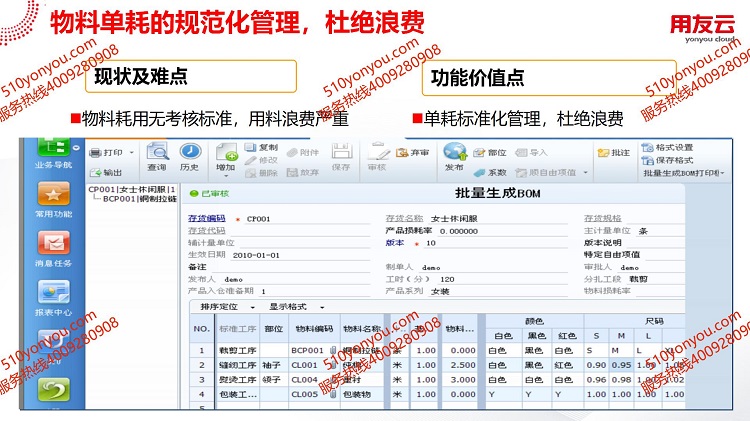Click the 发布 (Publish) globe icon
Image resolution: width=750 pixels, height=421 pixels.
click(x=454, y=152)
